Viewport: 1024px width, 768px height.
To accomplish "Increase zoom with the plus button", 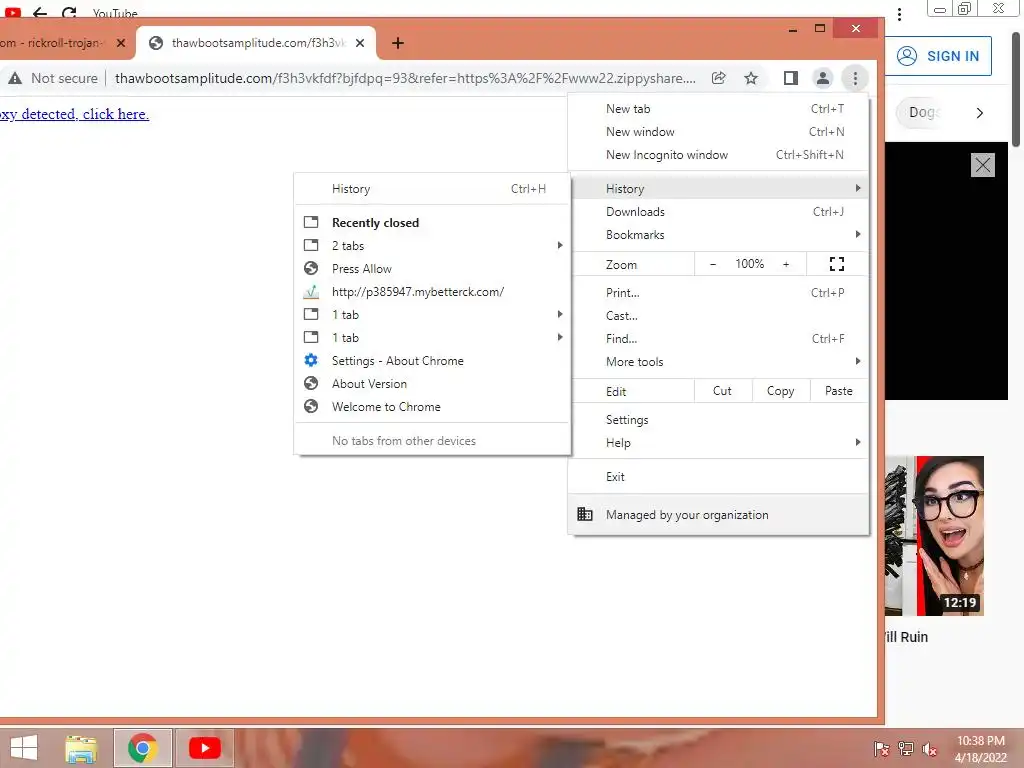I will (786, 264).
